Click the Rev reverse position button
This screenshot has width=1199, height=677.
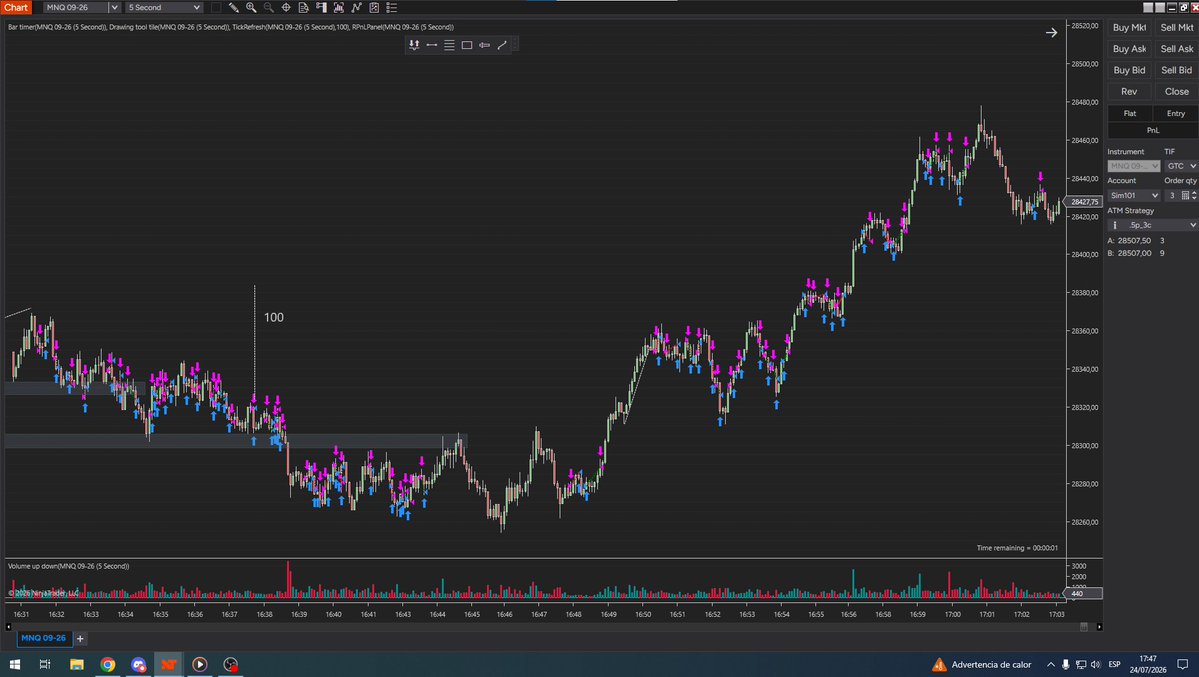coord(1129,92)
